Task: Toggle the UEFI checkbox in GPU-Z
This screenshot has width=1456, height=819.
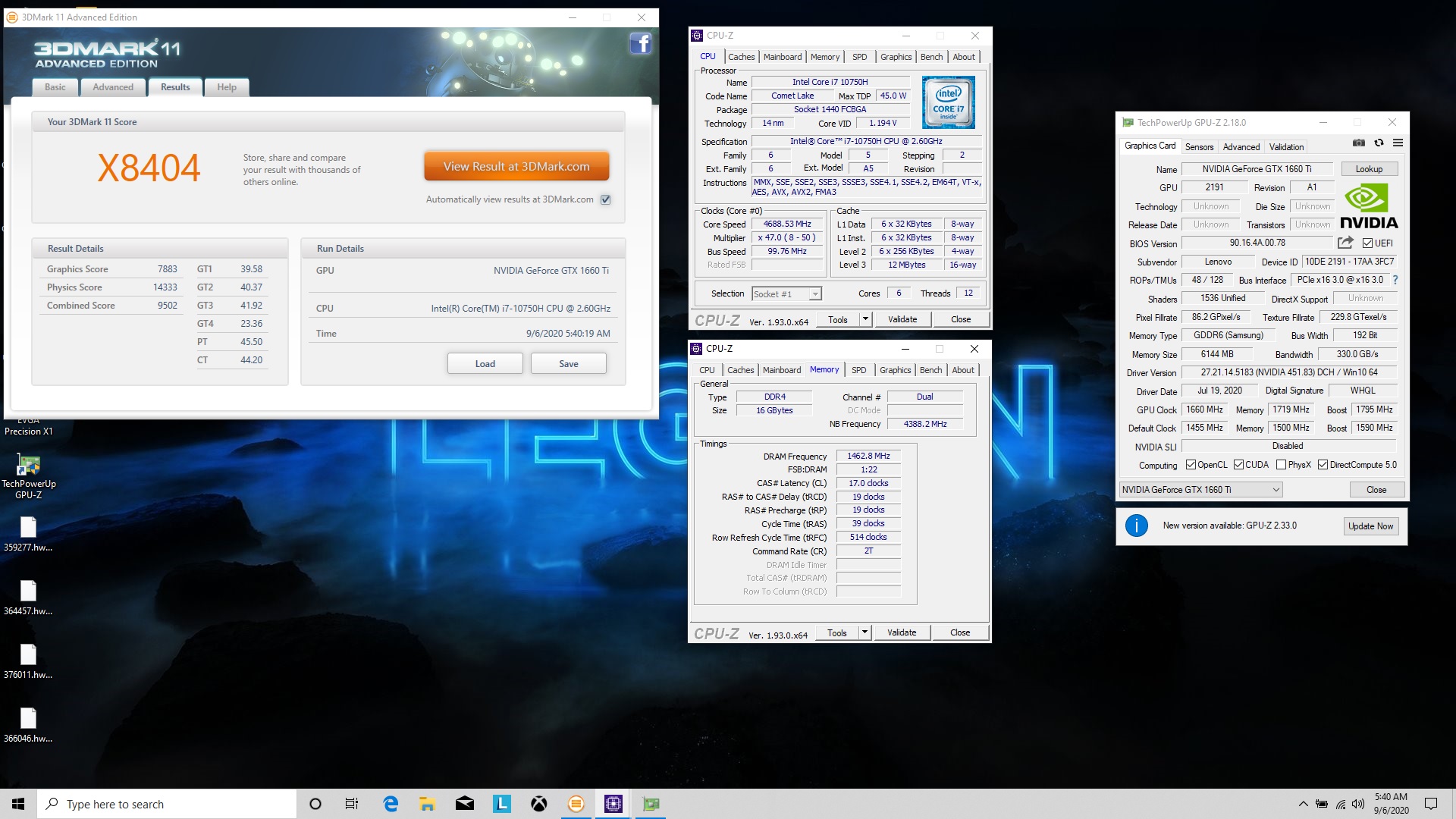Action: [1367, 243]
